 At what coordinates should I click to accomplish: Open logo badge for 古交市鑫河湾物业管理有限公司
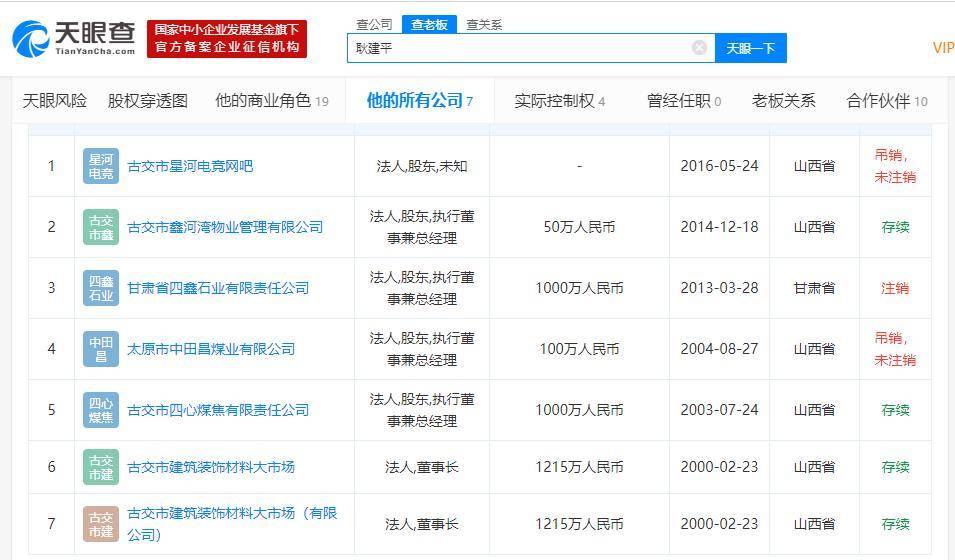pyautogui.click(x=101, y=227)
